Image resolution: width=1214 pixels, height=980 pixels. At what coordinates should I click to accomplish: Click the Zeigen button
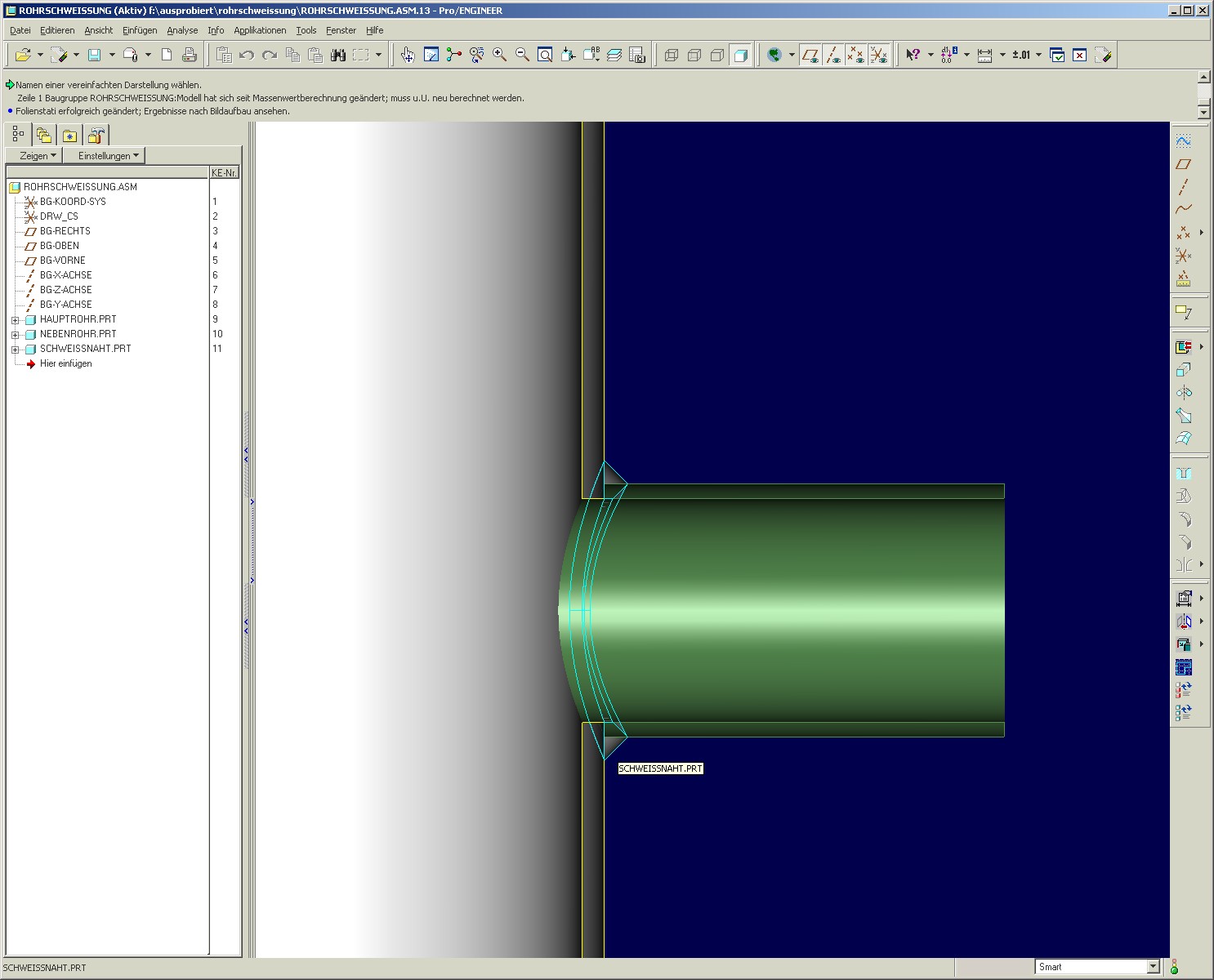[x=38, y=155]
